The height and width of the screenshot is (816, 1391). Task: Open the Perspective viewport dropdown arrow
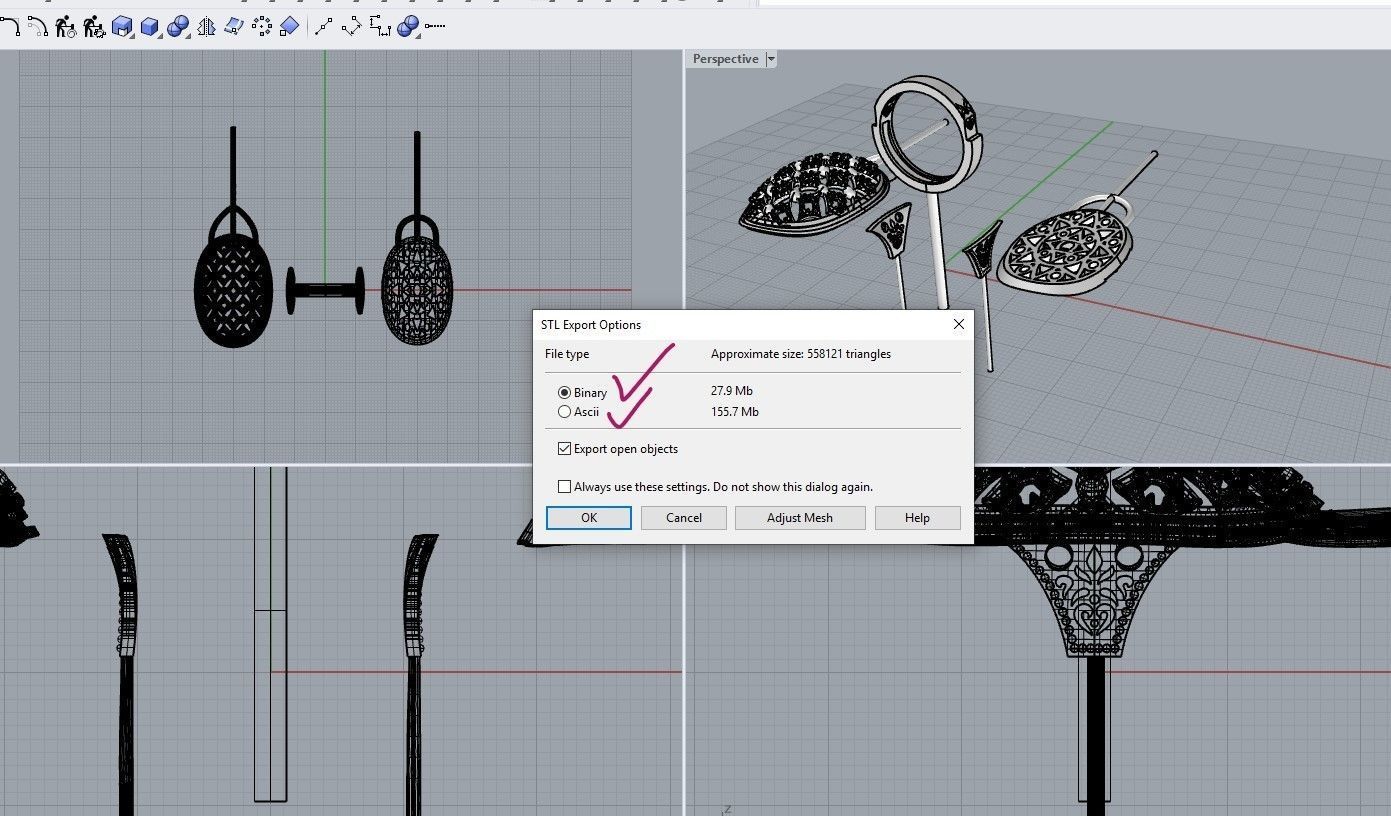click(771, 59)
